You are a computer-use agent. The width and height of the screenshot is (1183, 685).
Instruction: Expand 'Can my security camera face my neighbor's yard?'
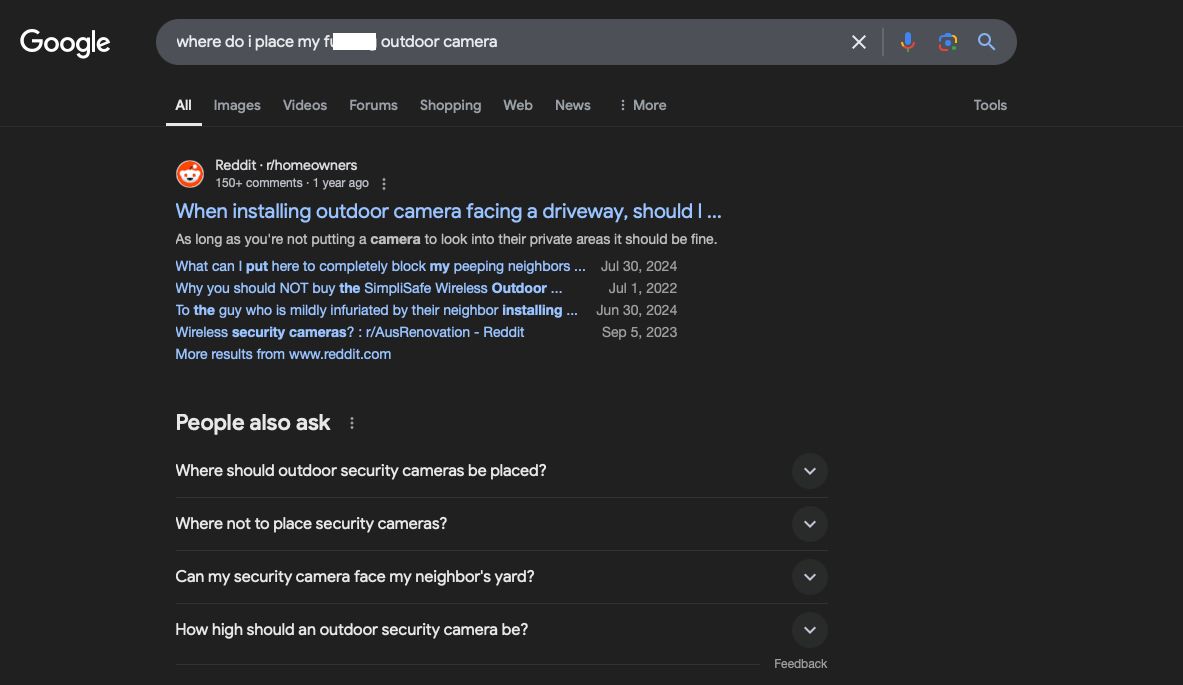click(x=810, y=577)
